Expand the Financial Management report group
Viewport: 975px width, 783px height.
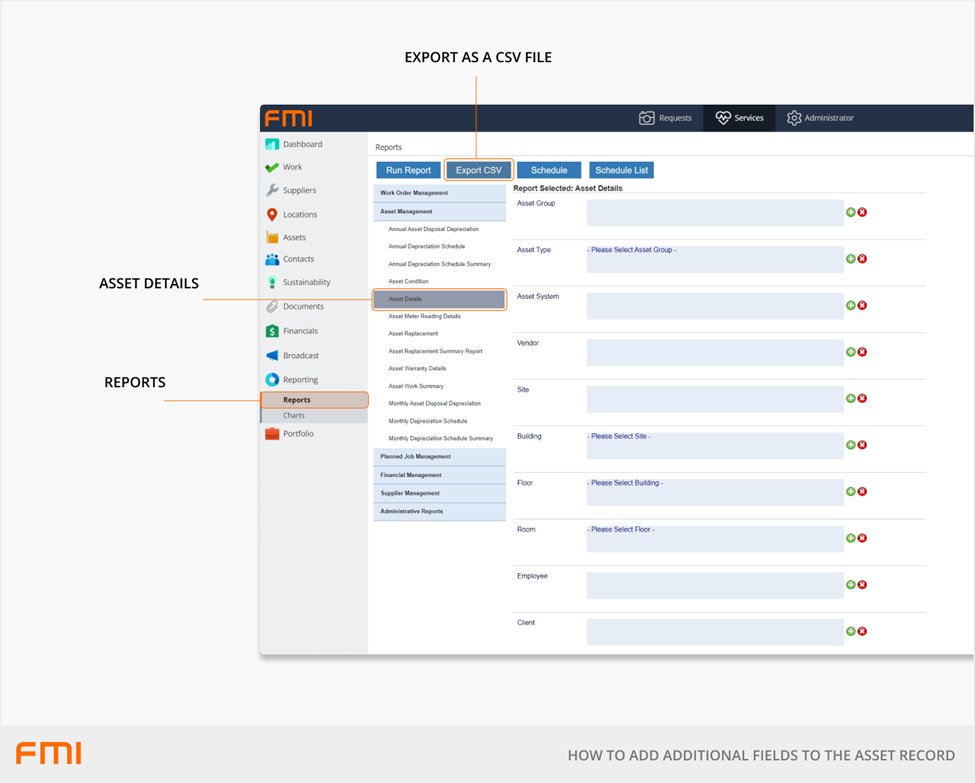click(x=439, y=475)
